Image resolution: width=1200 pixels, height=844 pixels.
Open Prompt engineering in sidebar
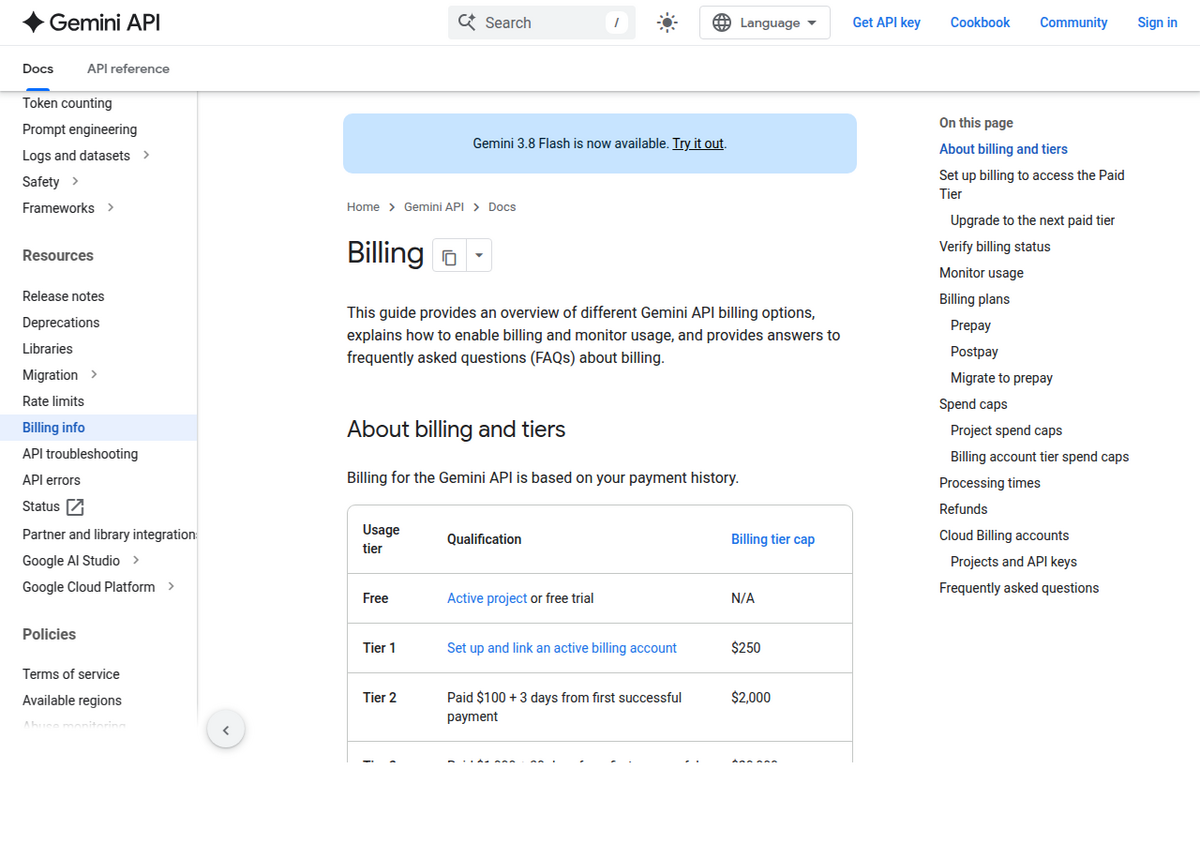[80, 129]
